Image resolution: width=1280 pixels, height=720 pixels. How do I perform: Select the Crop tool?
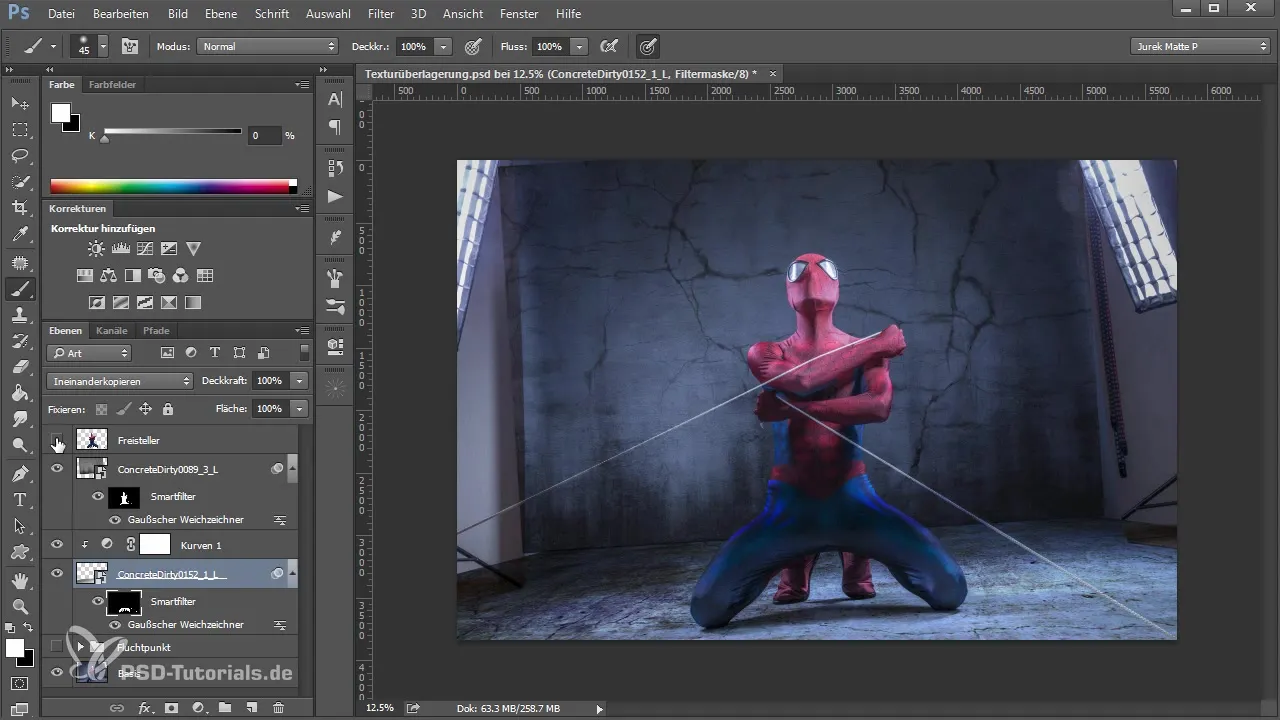[x=20, y=208]
